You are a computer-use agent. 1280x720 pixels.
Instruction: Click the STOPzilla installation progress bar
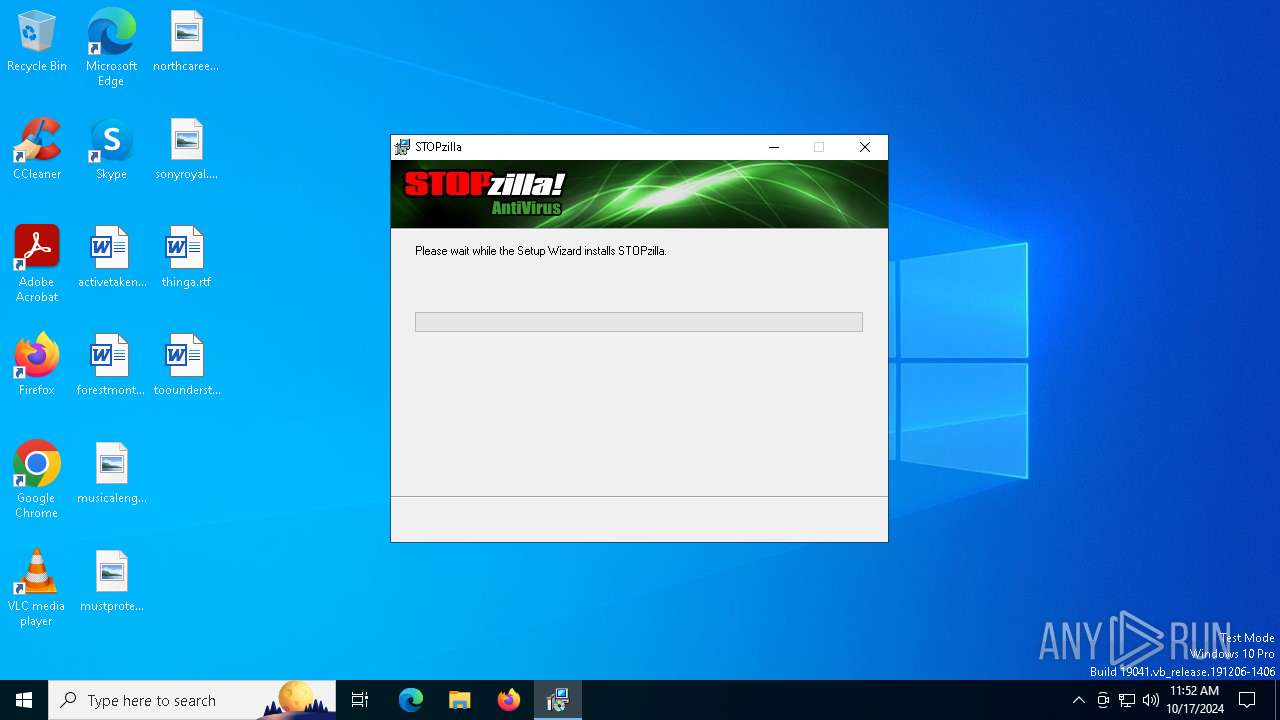639,322
